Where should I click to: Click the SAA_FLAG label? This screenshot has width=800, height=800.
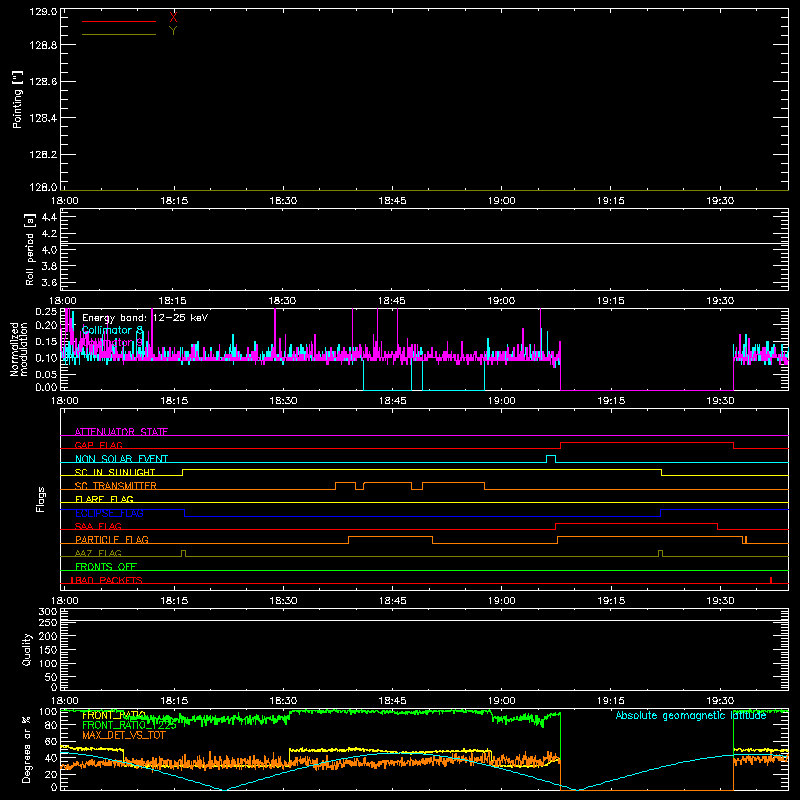click(x=98, y=526)
